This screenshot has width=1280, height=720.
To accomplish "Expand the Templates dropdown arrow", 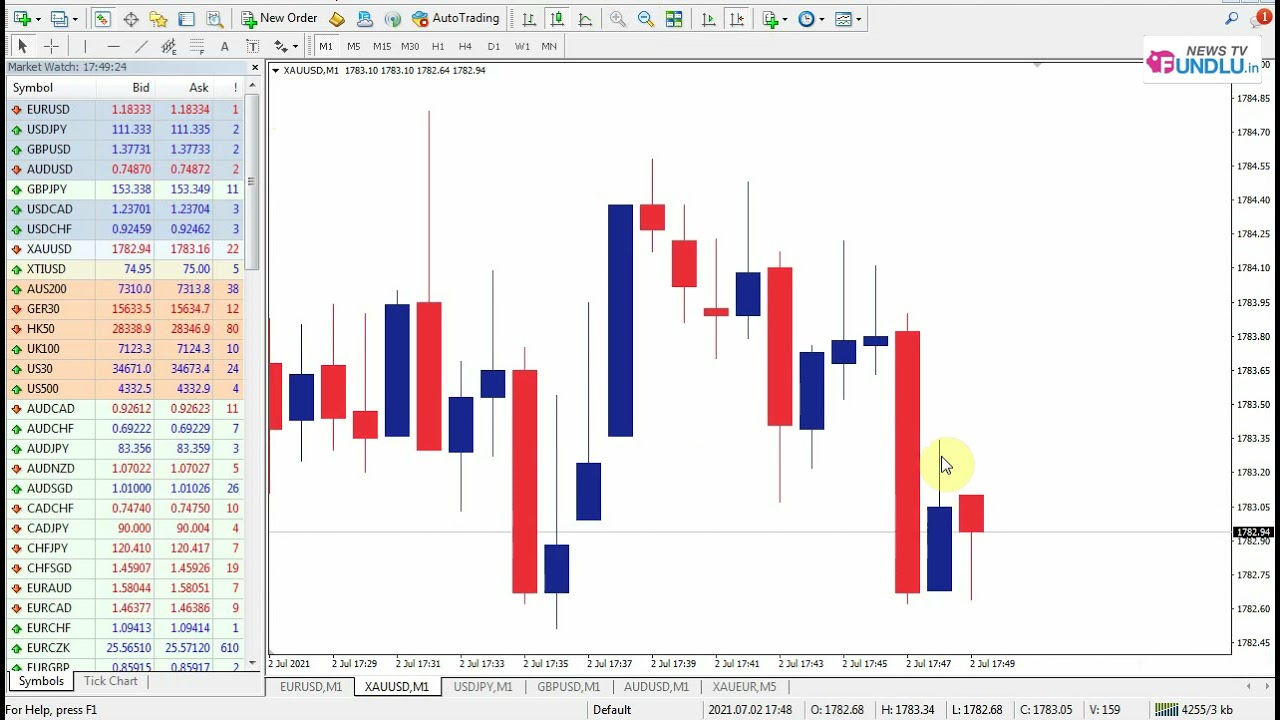I will (x=858, y=18).
